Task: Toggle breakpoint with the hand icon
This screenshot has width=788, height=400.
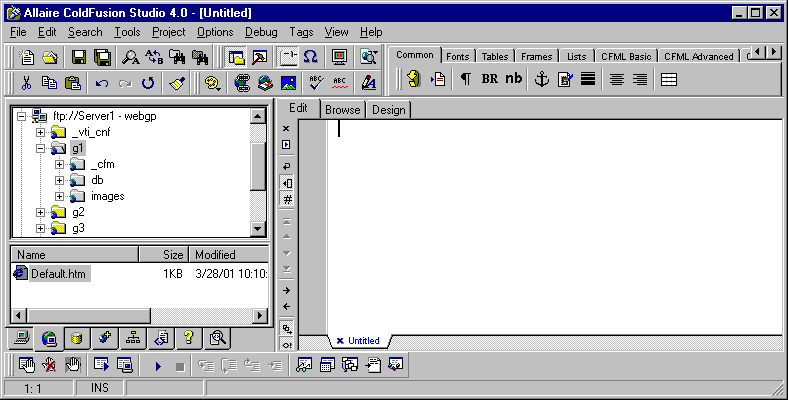Action: tap(27, 365)
